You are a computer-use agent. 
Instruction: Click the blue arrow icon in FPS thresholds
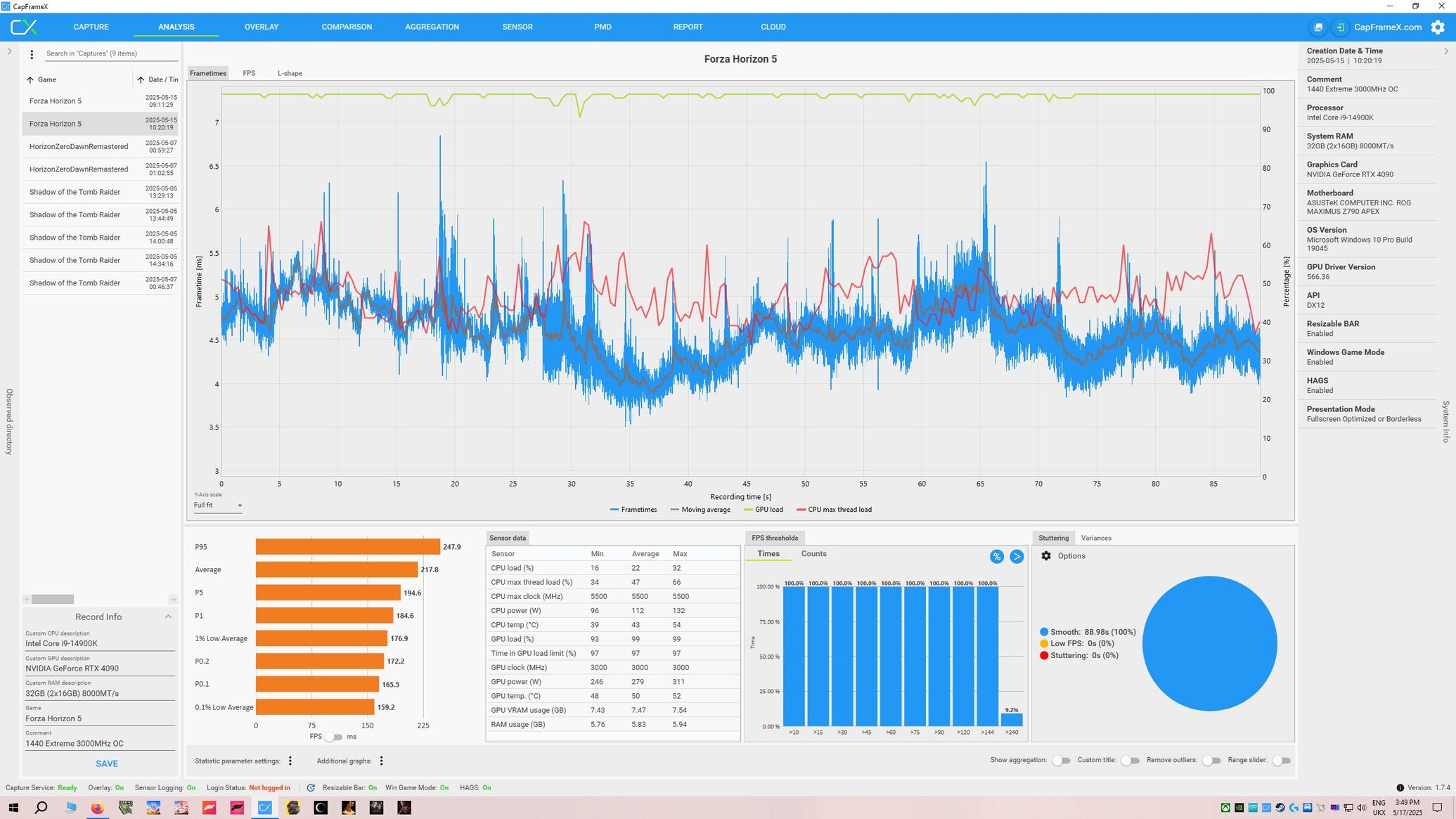coord(1017,556)
